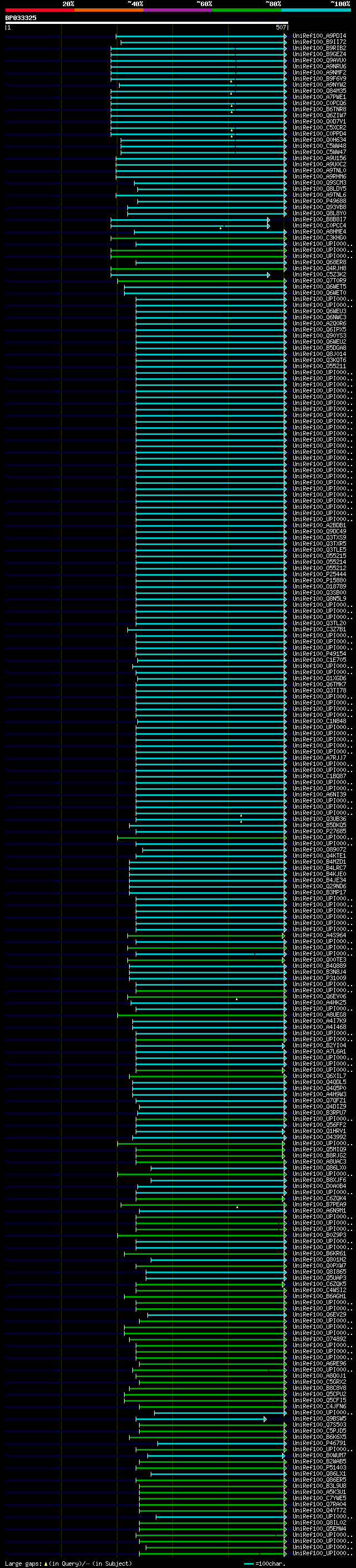Select the UniRef100_P25444 label
This screenshot has height=1568, width=356.
(x=319, y=574)
